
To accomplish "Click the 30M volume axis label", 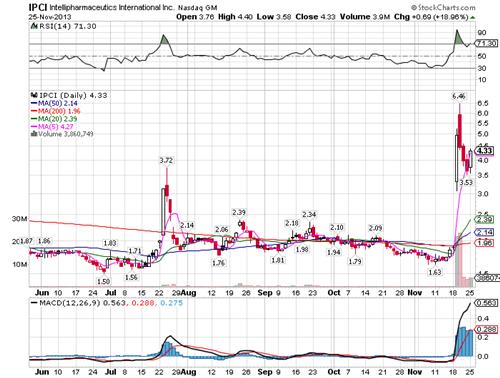I will pos(19,219).
